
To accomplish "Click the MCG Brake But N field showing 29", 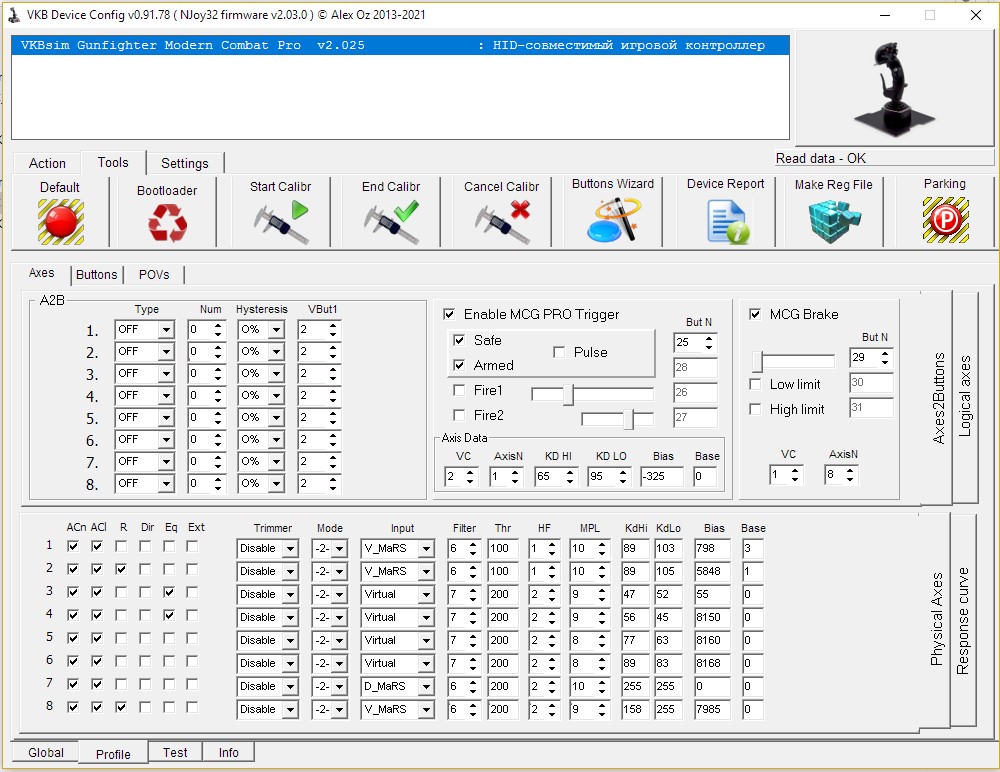I will point(864,358).
